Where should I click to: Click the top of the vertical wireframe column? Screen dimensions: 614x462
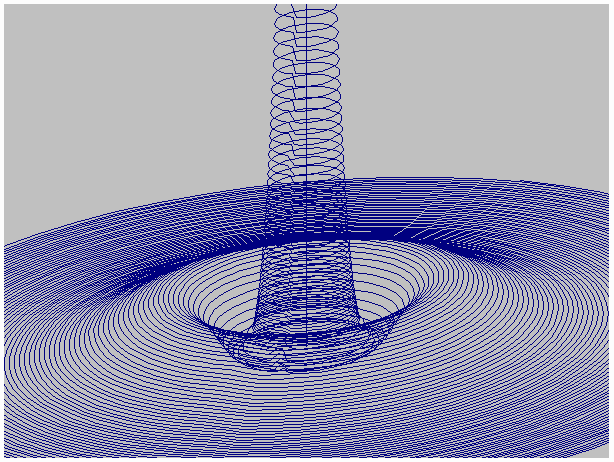click(x=306, y=14)
